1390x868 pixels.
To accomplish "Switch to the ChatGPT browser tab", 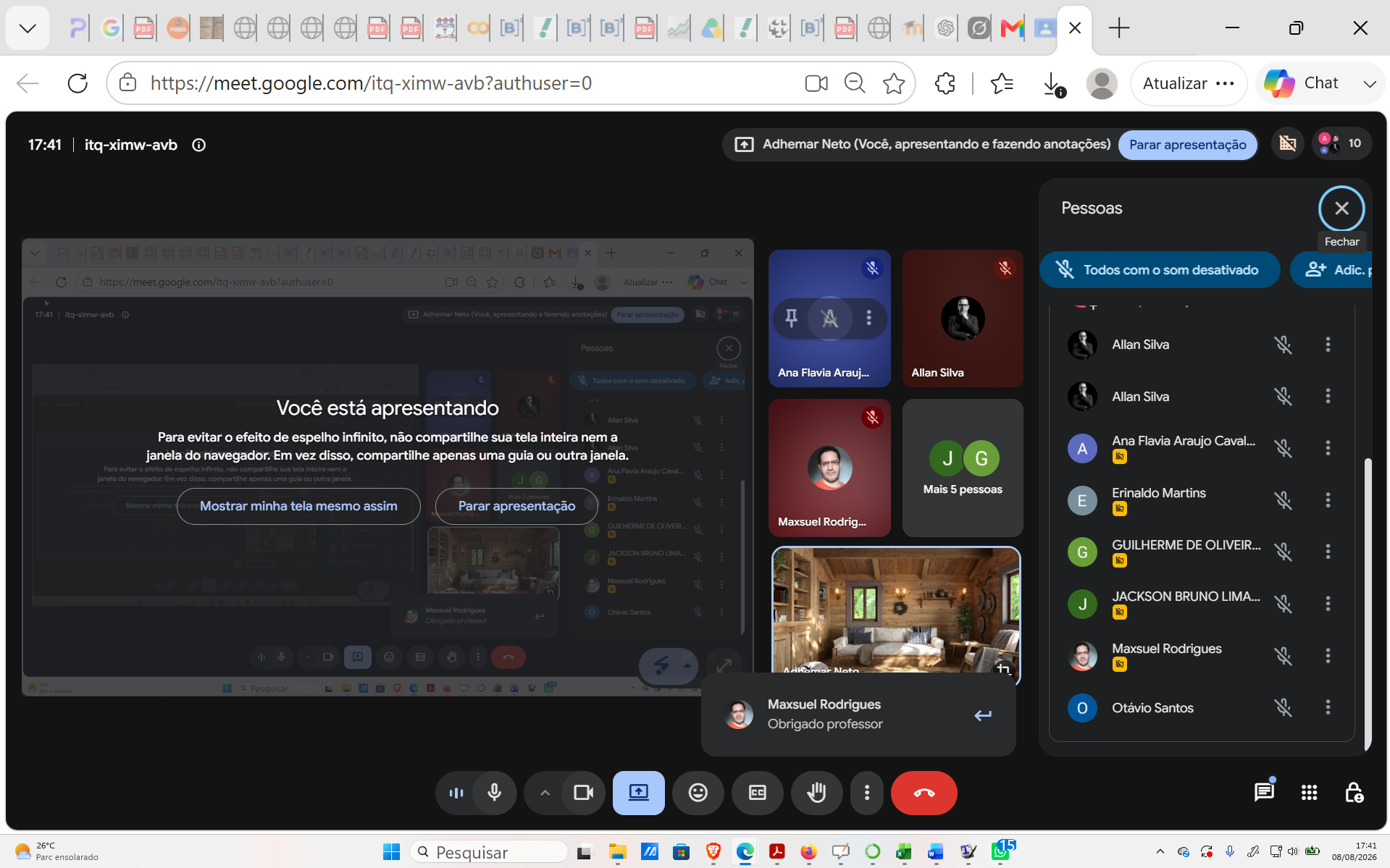I will pyautogui.click(x=945, y=28).
